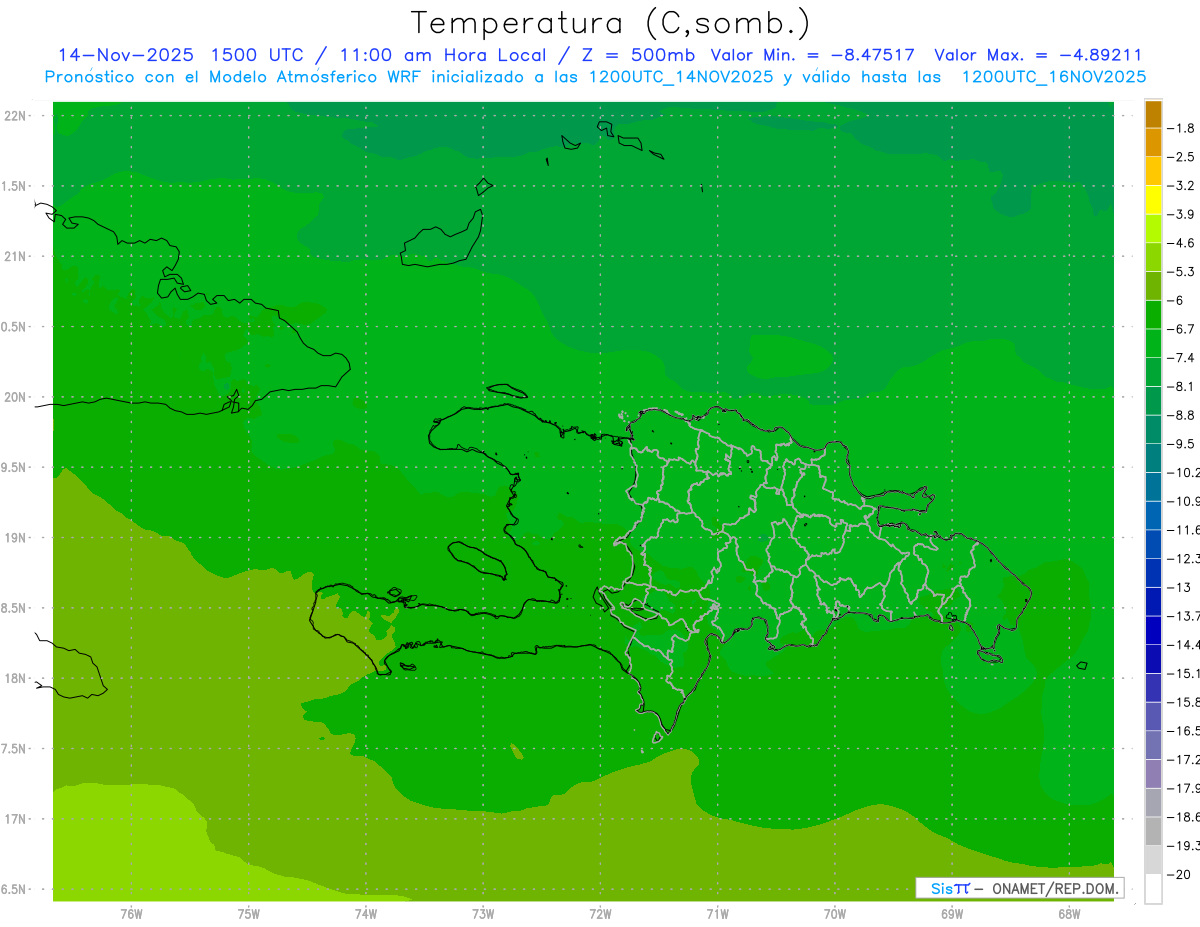This screenshot has width=1200, height=927.
Task: Click the '20N' latitude label
Action: 16,397
